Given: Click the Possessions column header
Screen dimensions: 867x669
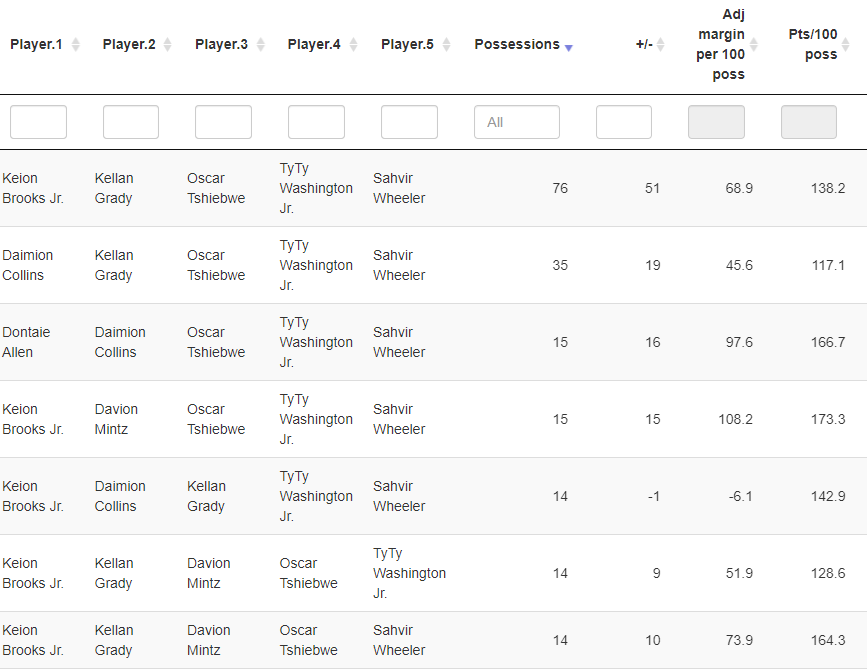Looking at the screenshot, I should (x=517, y=44).
